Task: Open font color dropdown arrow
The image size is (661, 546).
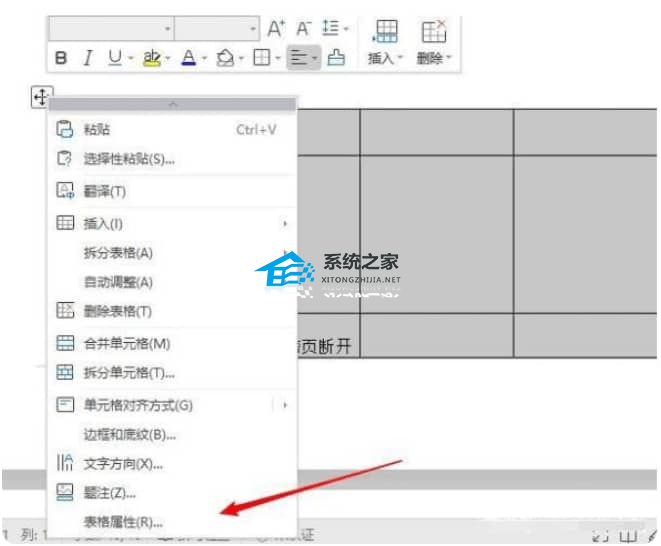Action: pyautogui.click(x=204, y=58)
